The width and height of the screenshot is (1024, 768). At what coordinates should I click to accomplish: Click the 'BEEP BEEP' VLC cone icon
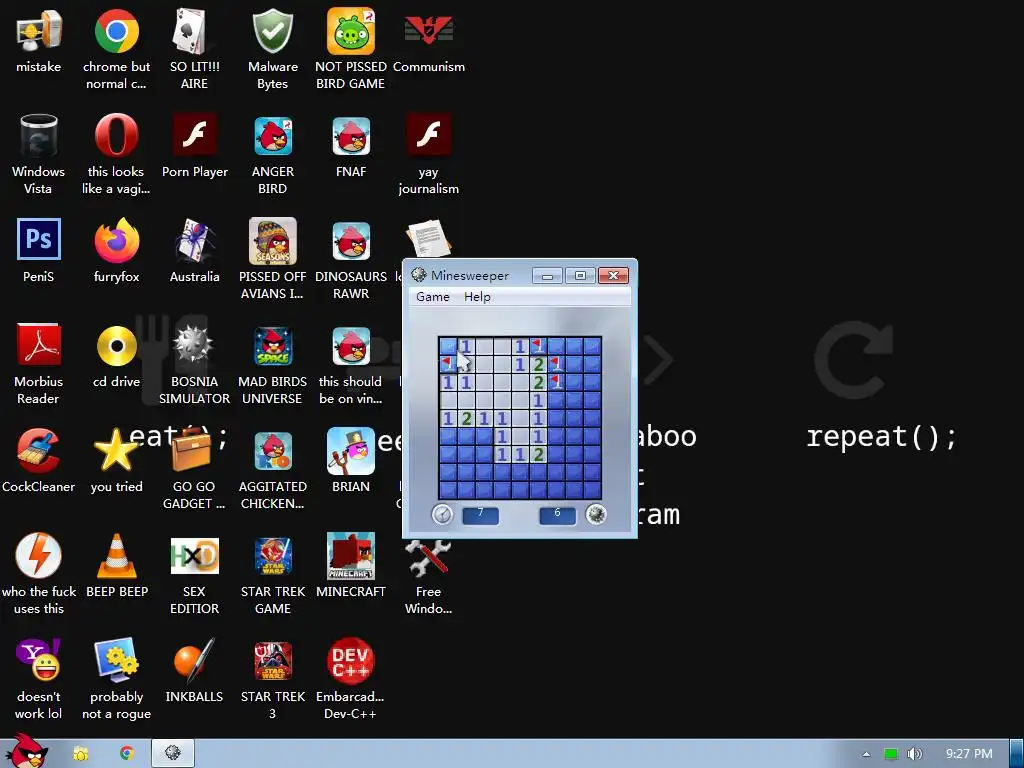coord(116,556)
